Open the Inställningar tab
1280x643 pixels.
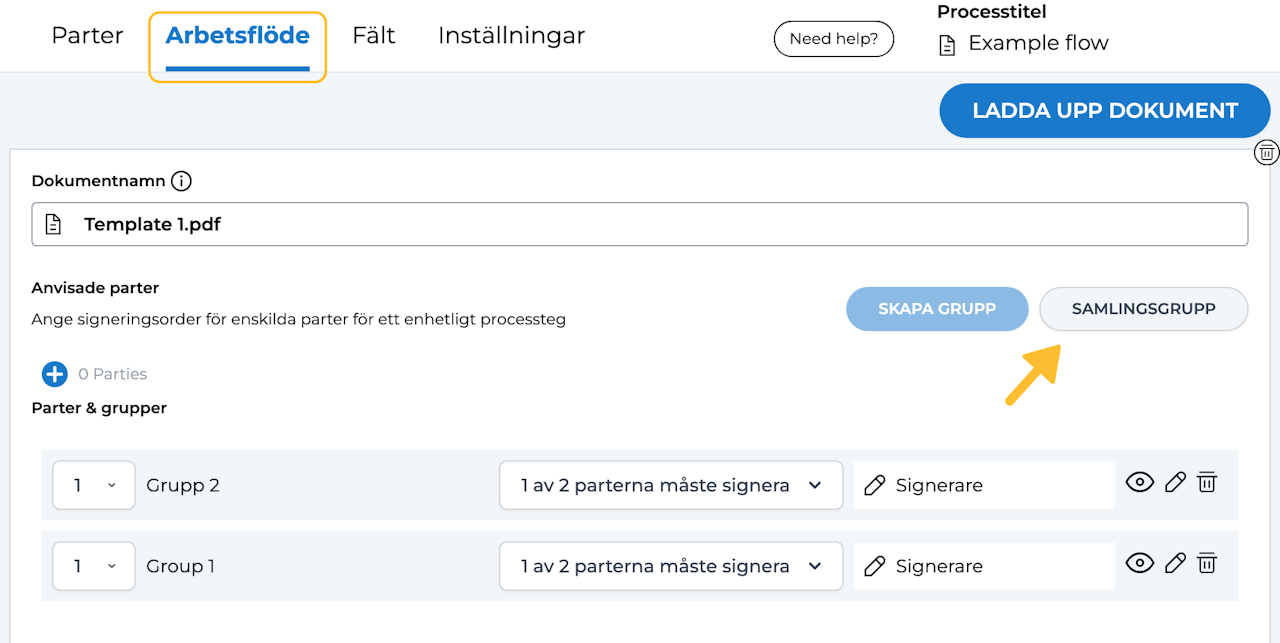click(x=511, y=36)
